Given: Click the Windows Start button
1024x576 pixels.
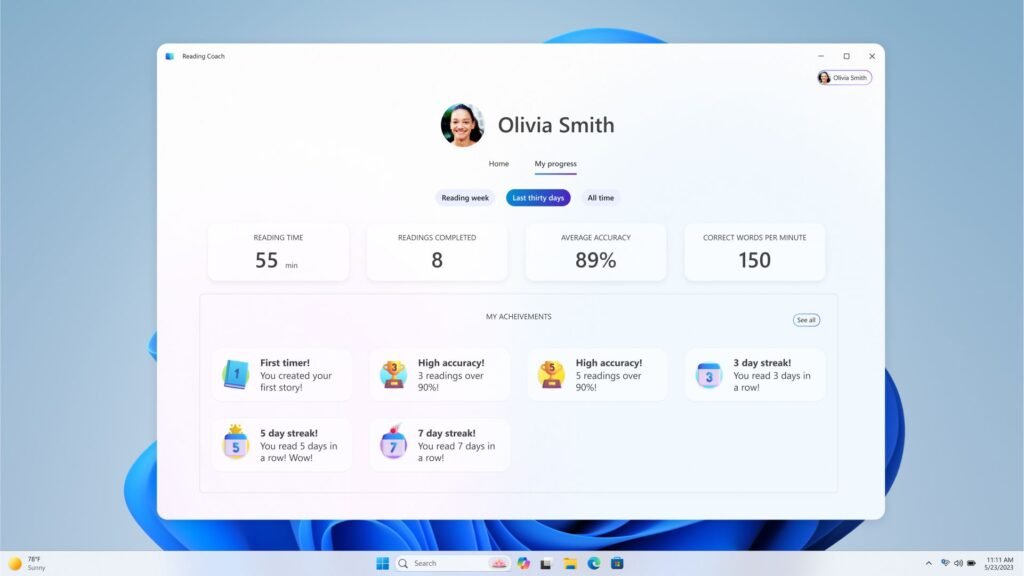Looking at the screenshot, I should [383, 563].
